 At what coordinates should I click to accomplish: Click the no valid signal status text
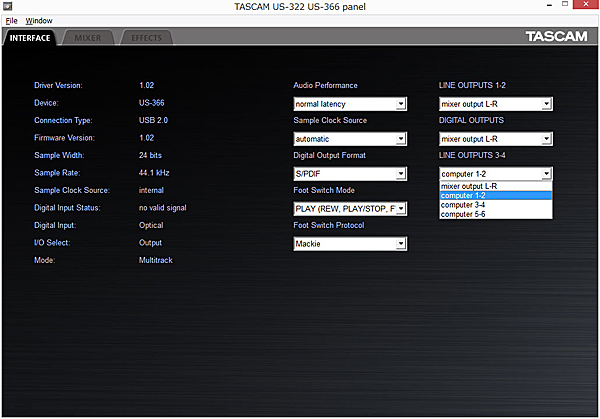point(163,208)
